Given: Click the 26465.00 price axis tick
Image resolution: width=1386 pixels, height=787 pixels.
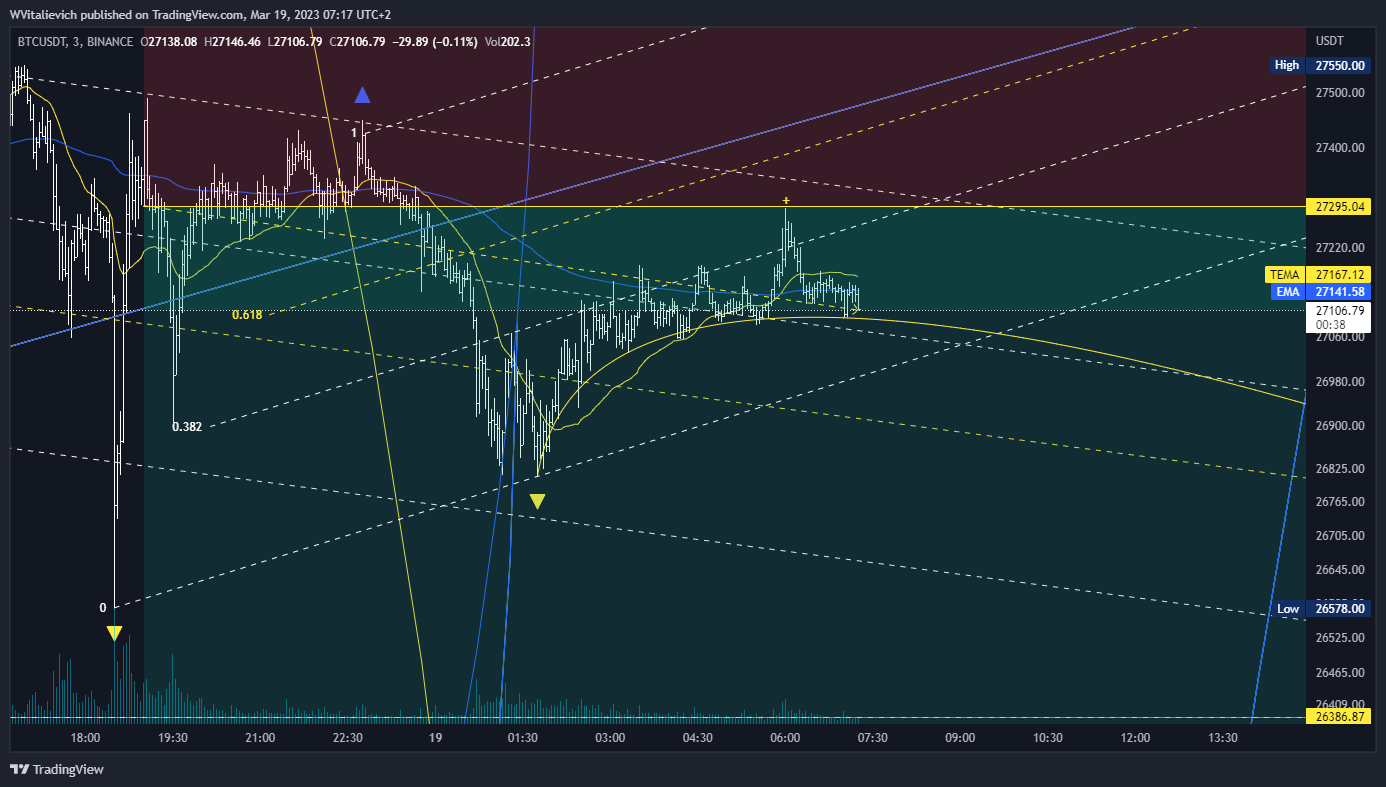Looking at the screenshot, I should 1340,673.
